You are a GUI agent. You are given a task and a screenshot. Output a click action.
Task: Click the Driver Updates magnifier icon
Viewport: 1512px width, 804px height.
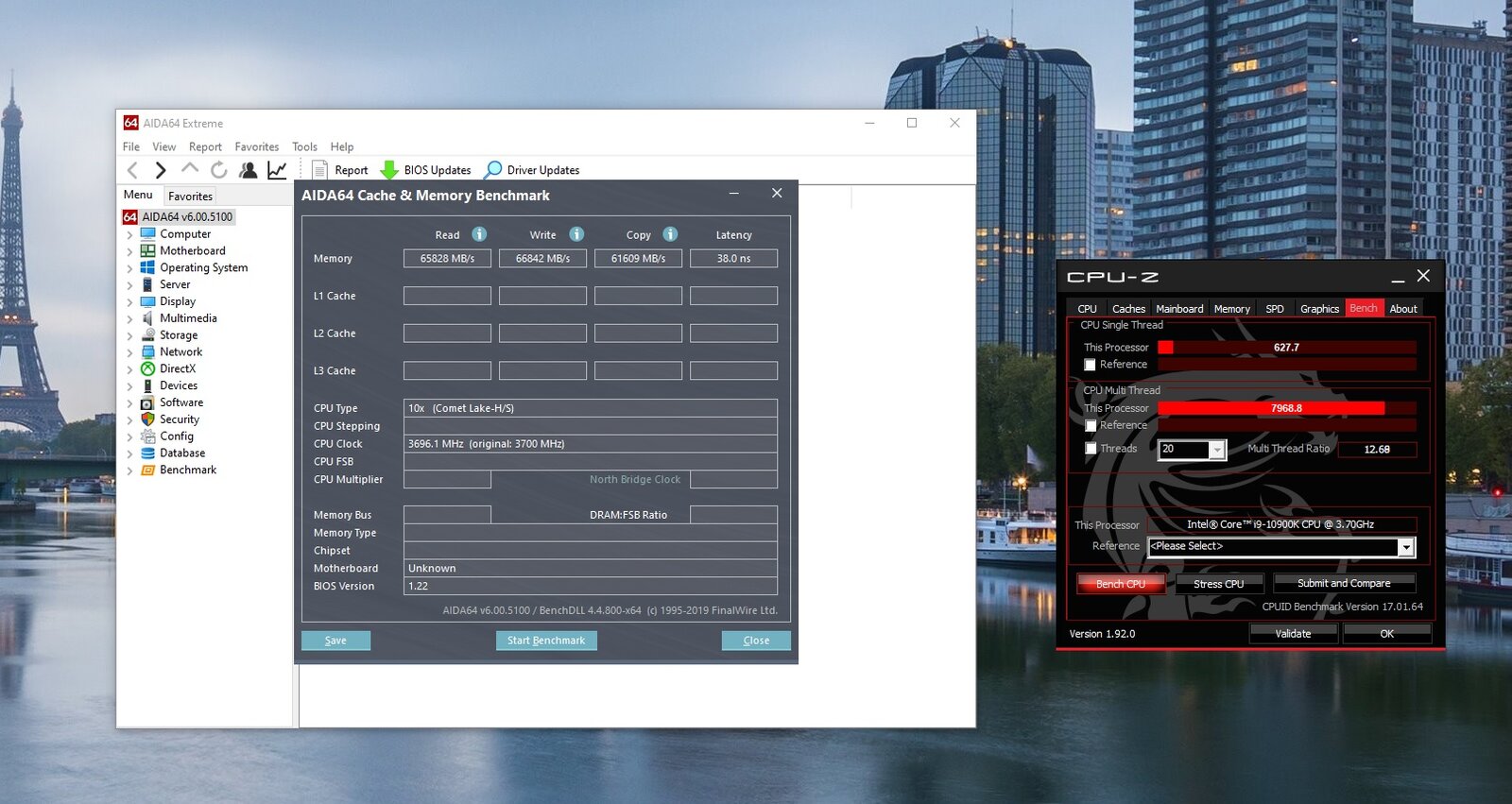[493, 170]
